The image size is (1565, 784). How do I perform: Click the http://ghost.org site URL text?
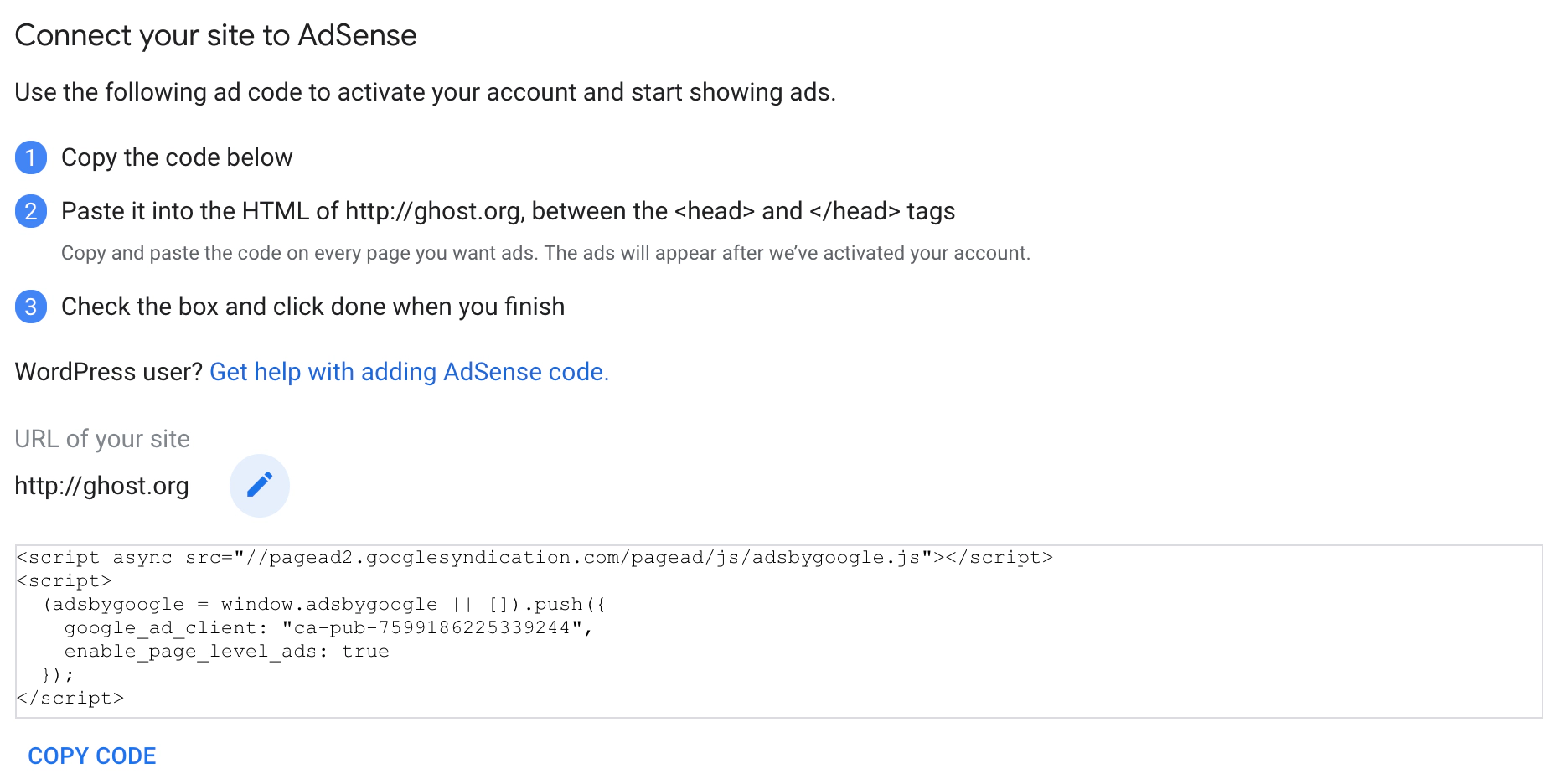pyautogui.click(x=101, y=486)
